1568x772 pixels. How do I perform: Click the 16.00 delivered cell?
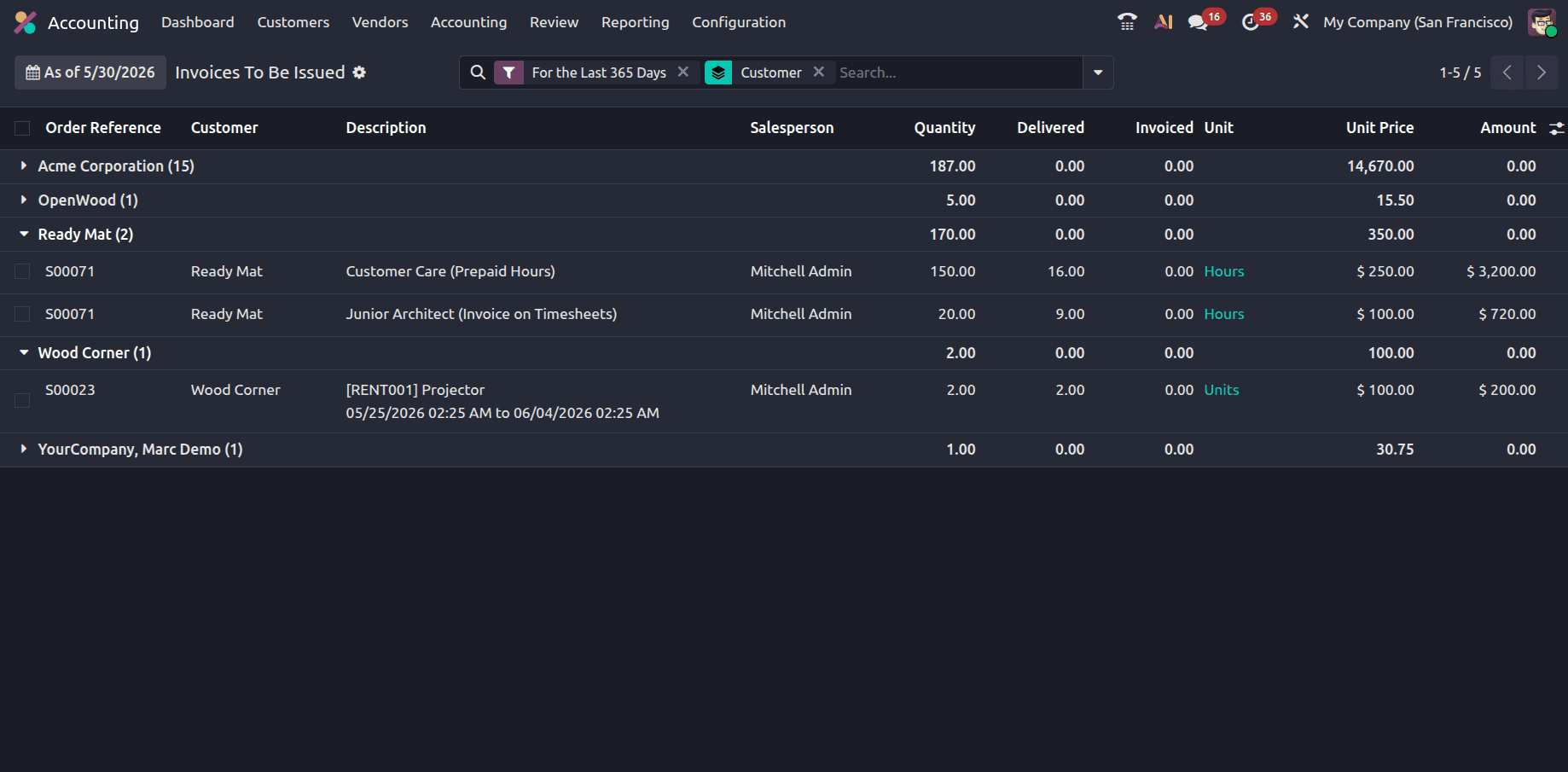pos(1066,271)
